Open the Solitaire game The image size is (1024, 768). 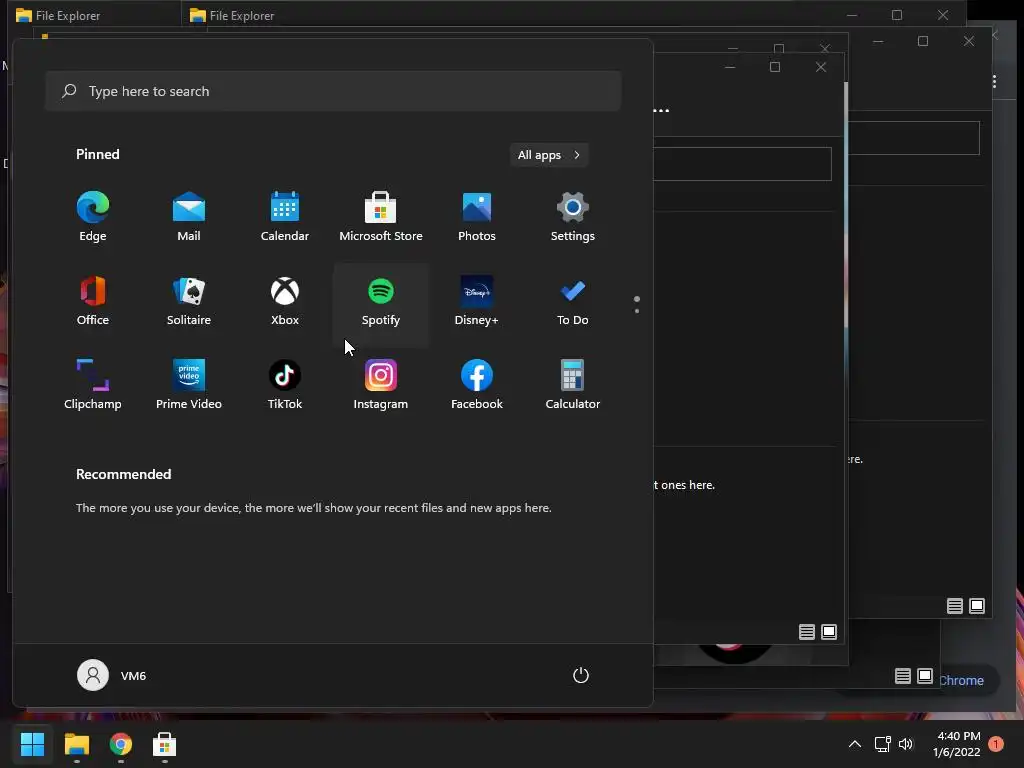[x=189, y=301]
